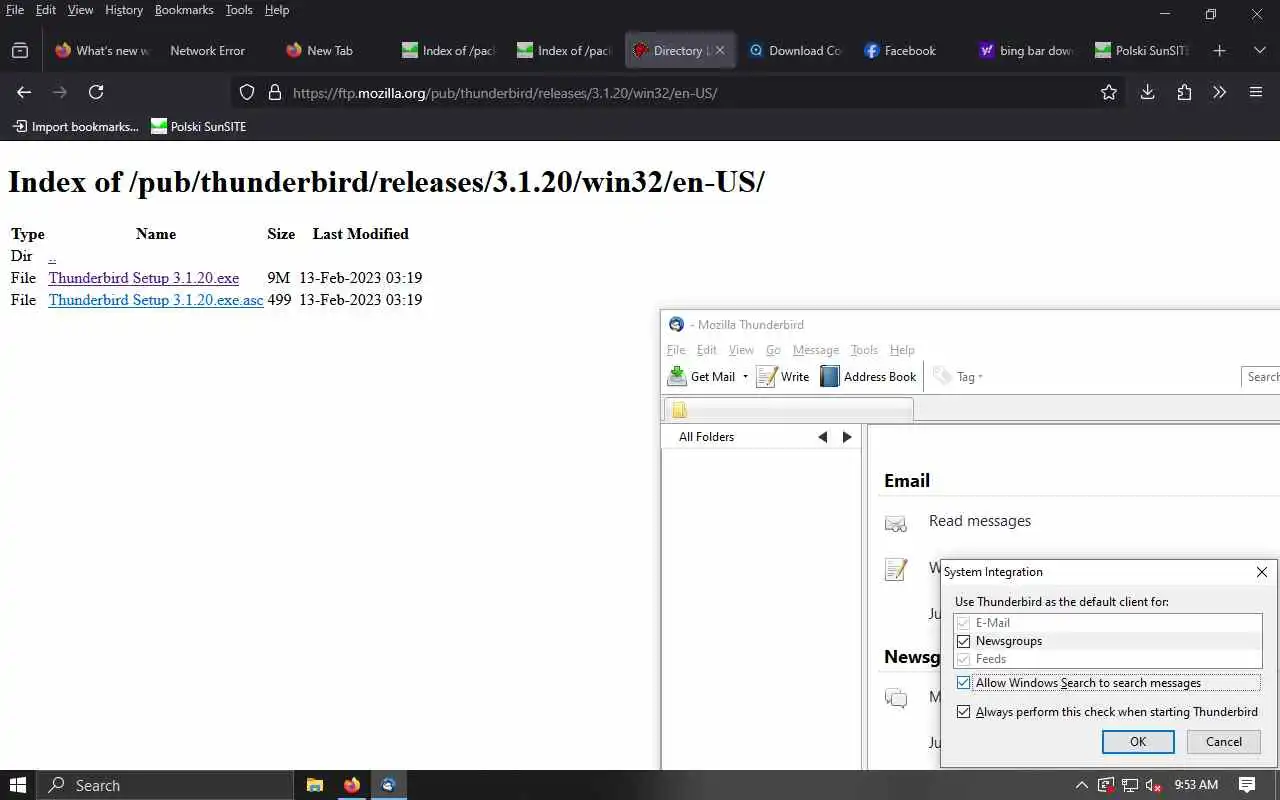Click the Read messages text in Thunderbird
Screen dimensions: 1280x800
(980, 521)
